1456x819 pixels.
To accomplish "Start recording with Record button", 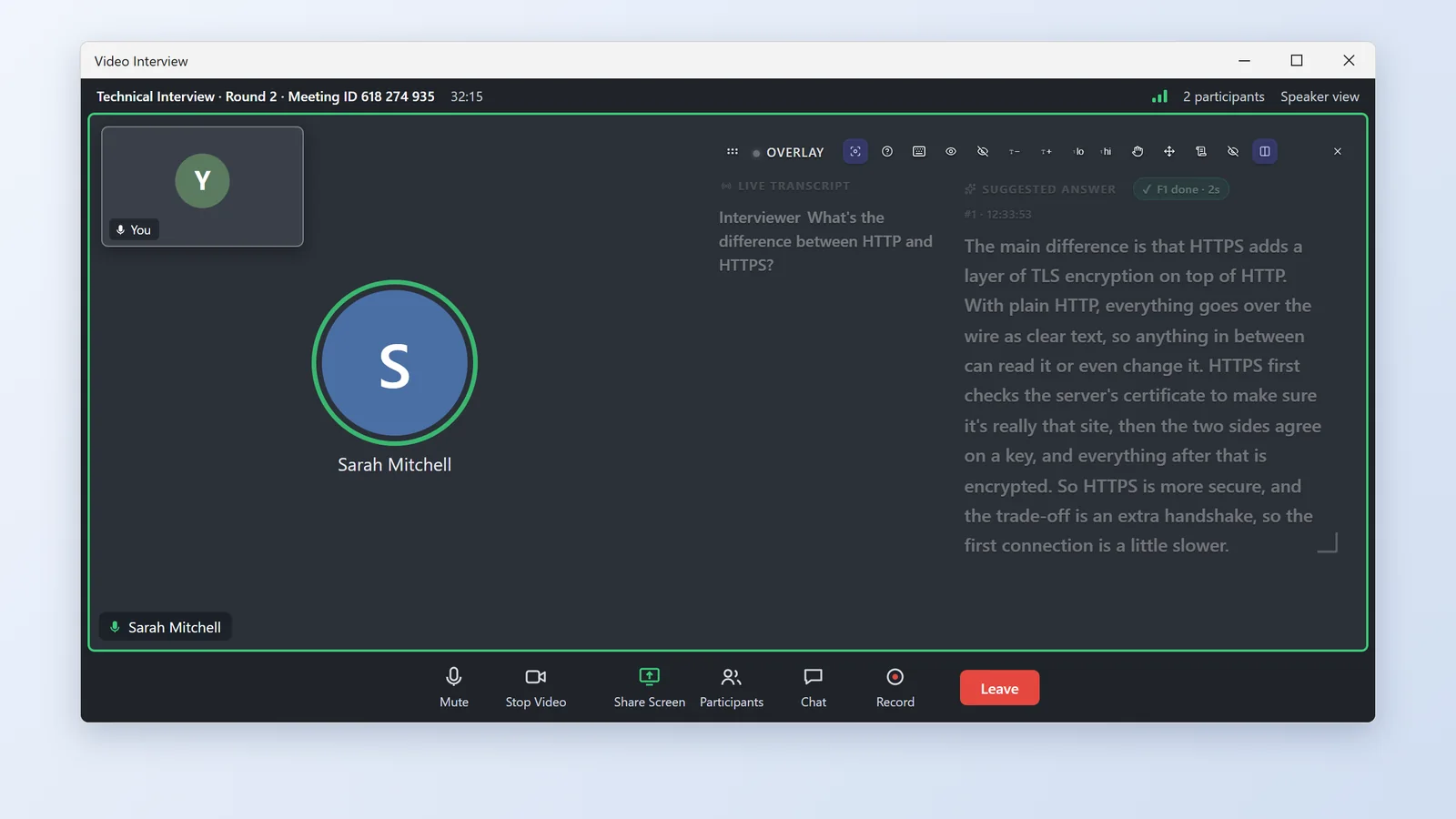I will [895, 687].
